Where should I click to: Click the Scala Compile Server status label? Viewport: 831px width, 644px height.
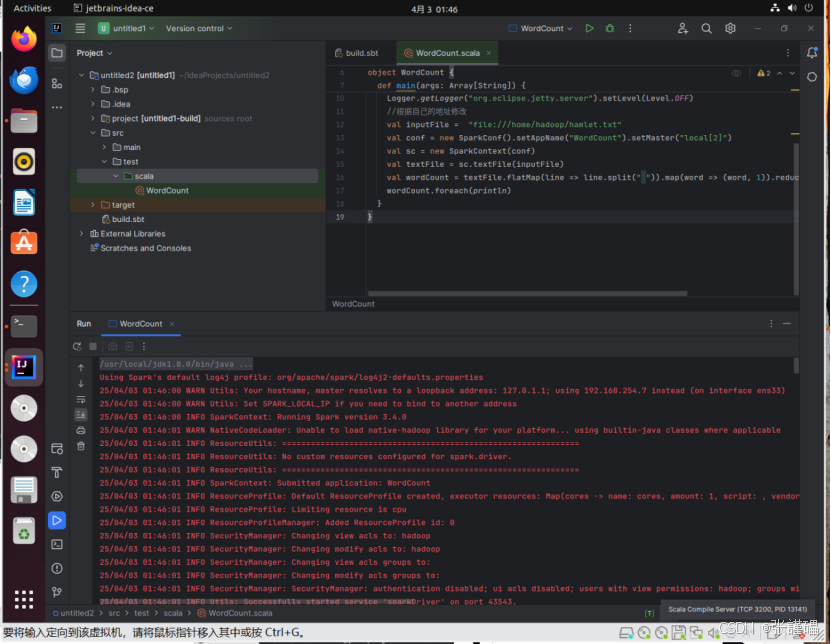coord(738,611)
